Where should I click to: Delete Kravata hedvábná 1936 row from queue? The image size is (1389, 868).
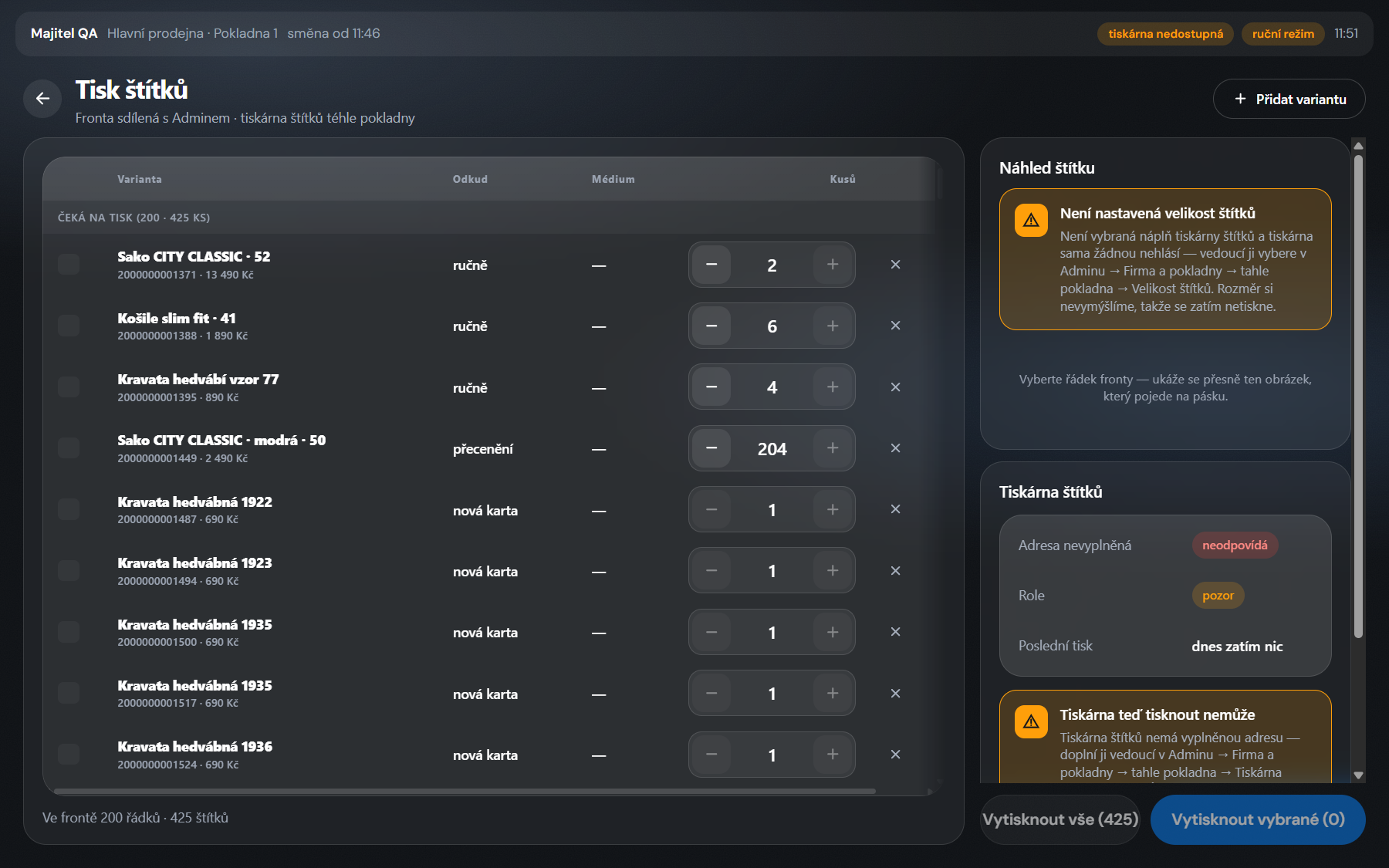tap(895, 755)
